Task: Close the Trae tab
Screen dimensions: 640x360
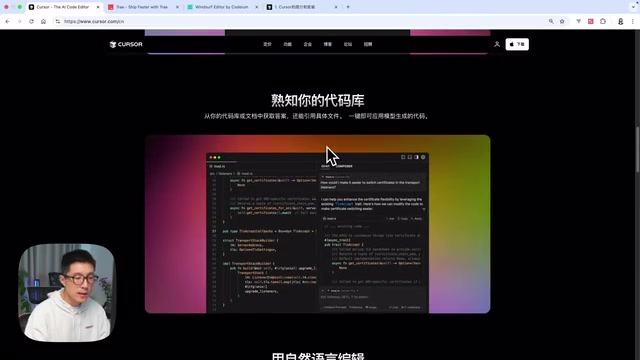Action: [x=177, y=7]
